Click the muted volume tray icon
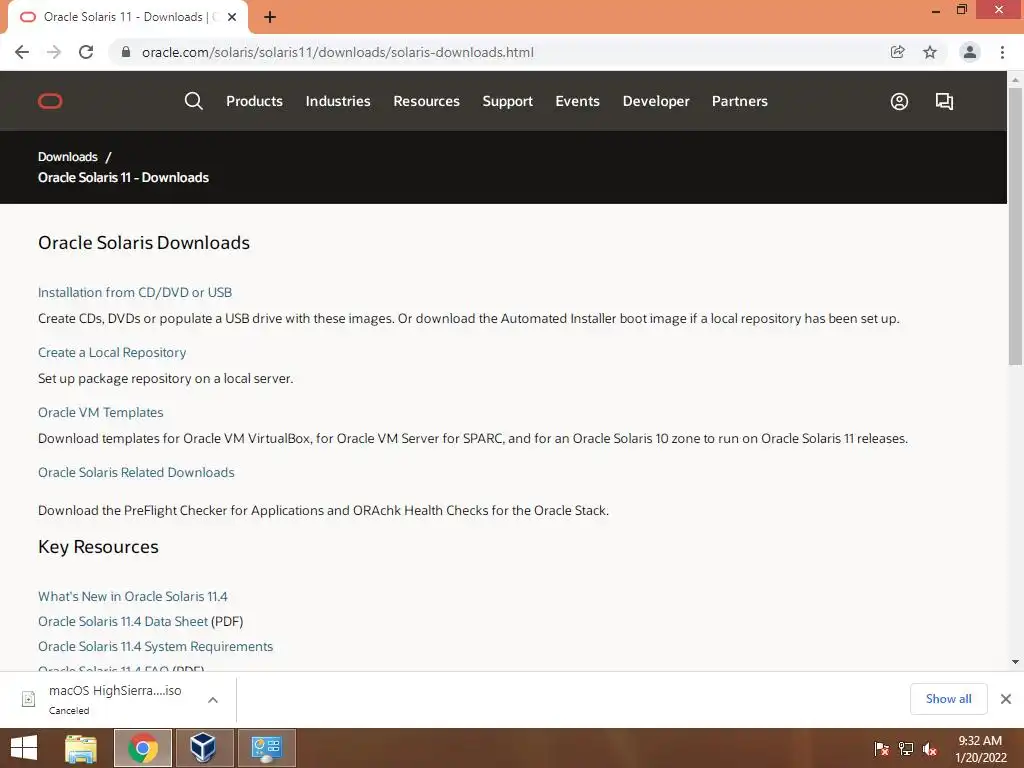This screenshot has width=1024, height=768. (x=930, y=749)
